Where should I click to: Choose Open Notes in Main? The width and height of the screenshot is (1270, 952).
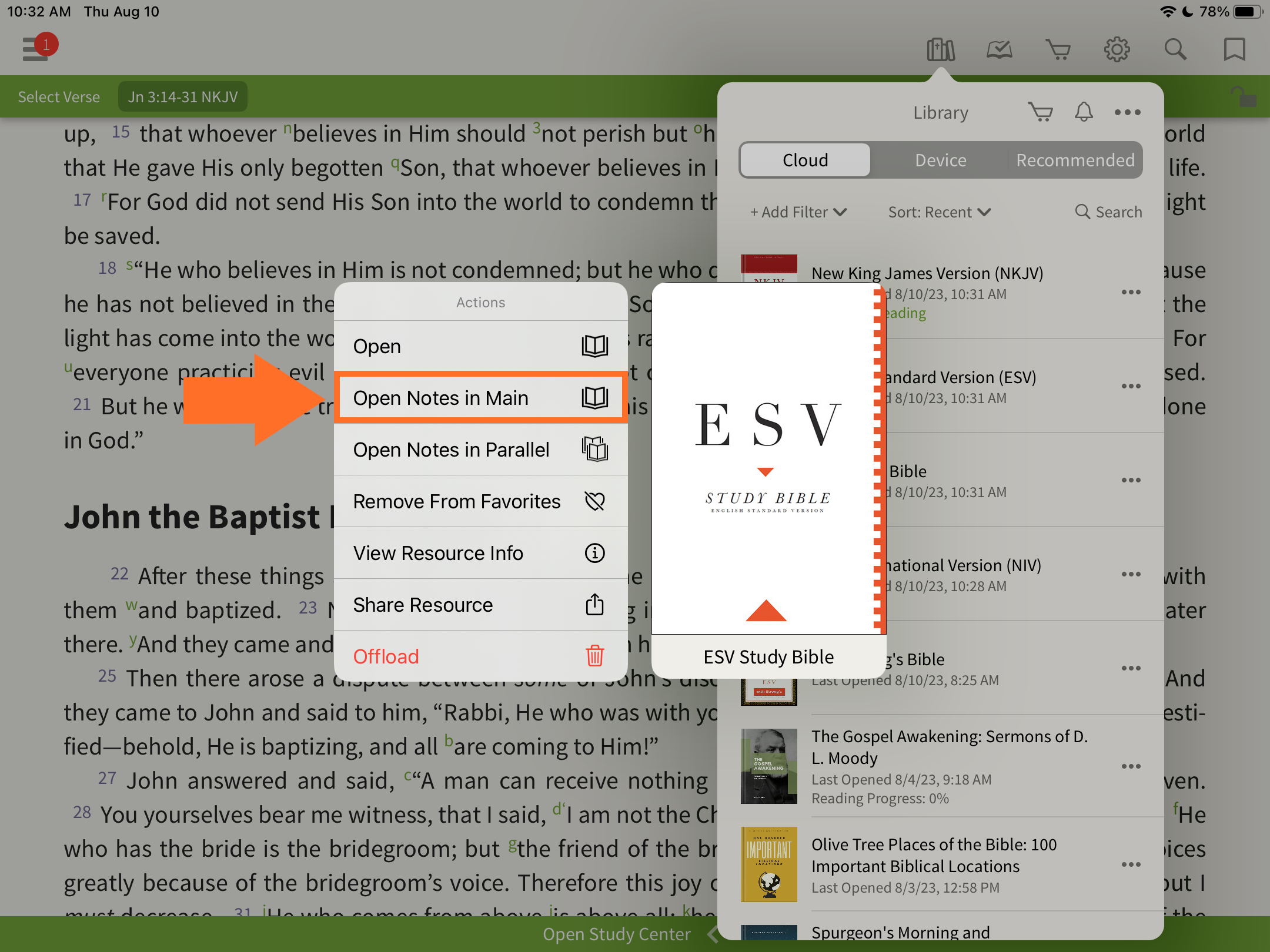[x=481, y=398]
